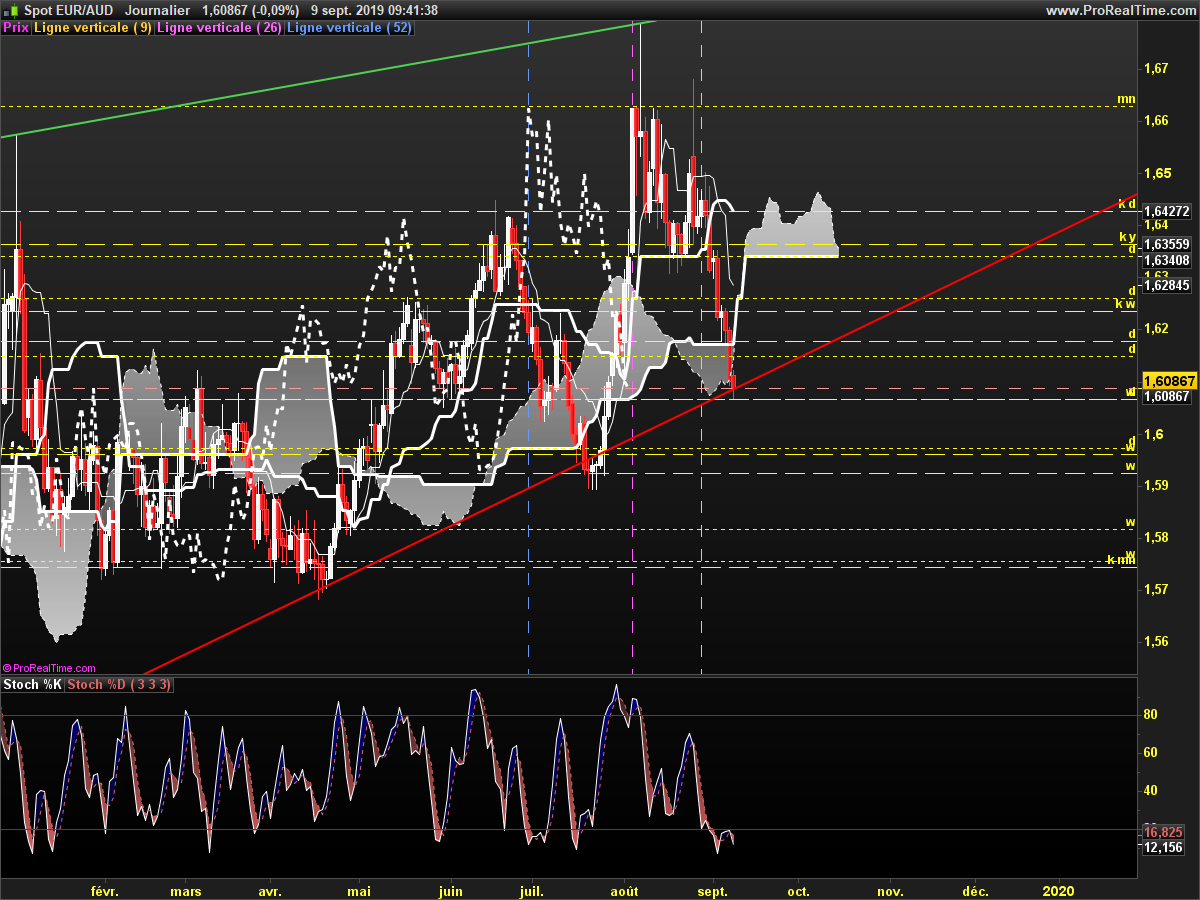Click the 1,60867 (-0,09%) quote in the header
This screenshot has width=1200, height=900.
[250, 10]
